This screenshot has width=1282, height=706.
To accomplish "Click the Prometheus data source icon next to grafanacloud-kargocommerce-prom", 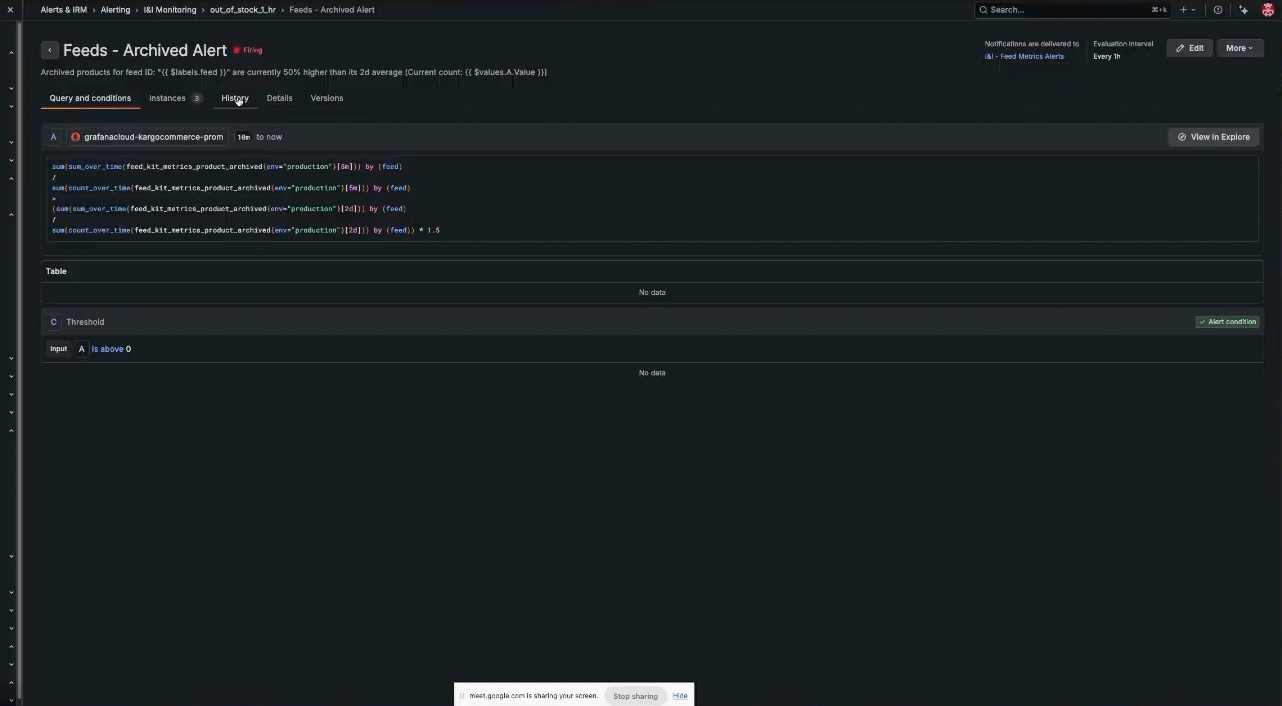I will pyautogui.click(x=75, y=136).
